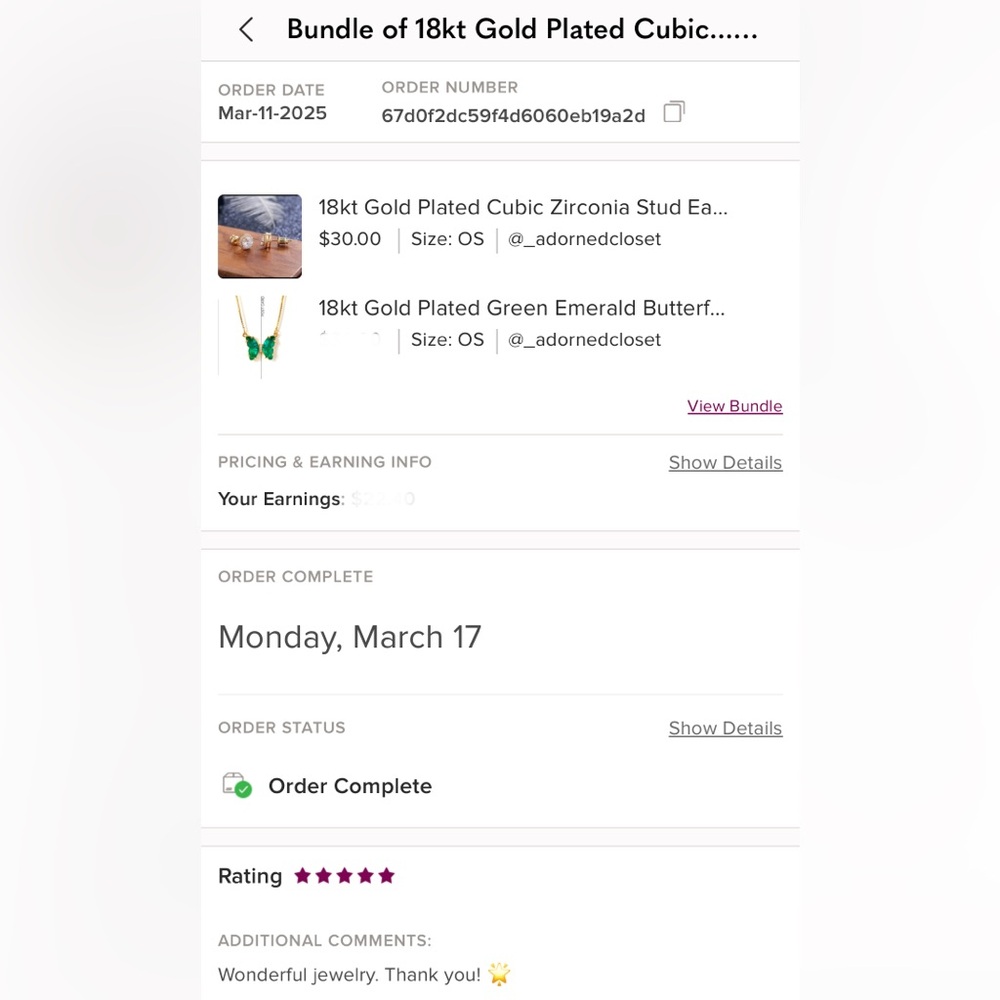Viewport: 1000px width, 1000px height.
Task: Click the Your Earnings amount
Action: point(383,498)
